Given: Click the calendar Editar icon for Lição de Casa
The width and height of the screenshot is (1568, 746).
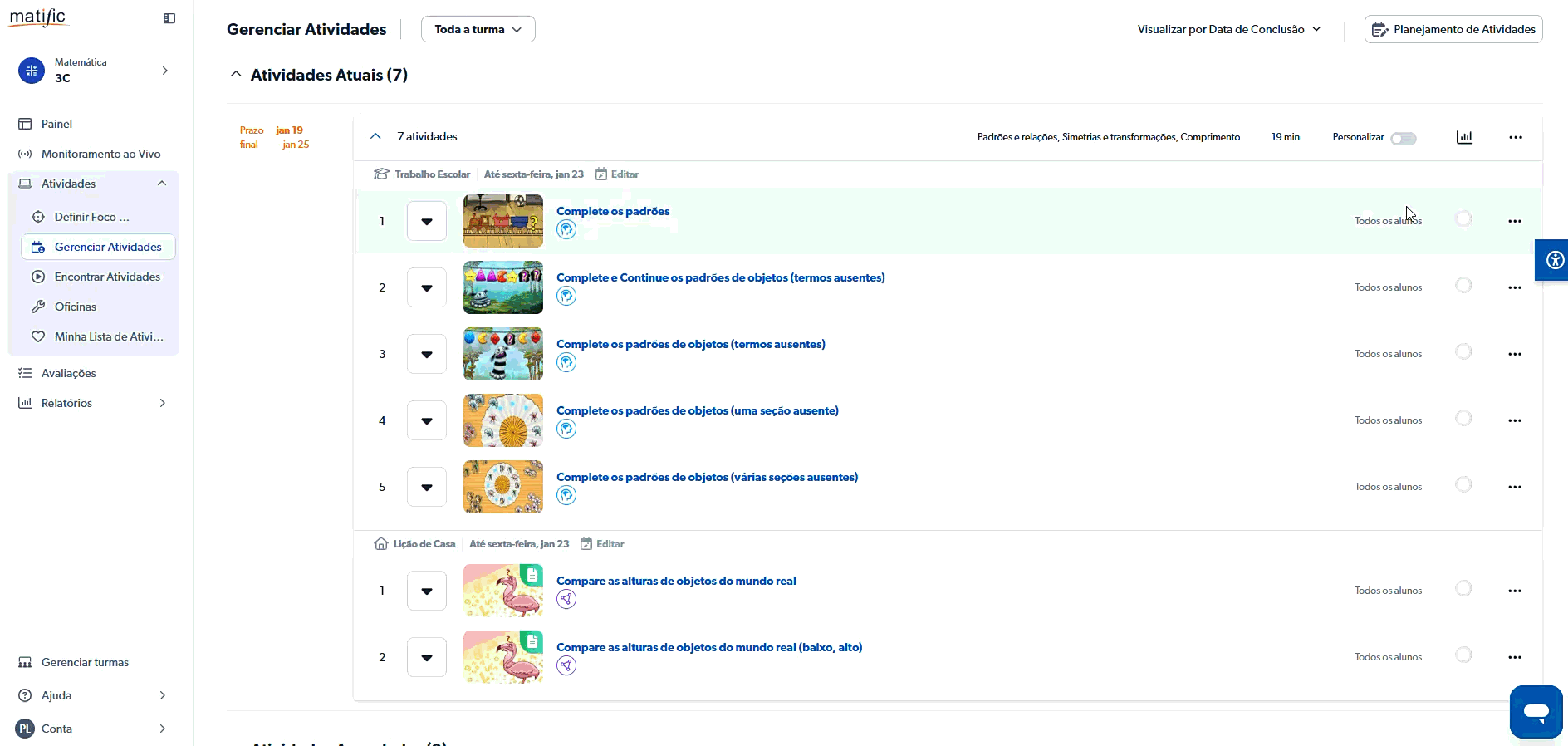Looking at the screenshot, I should (x=586, y=544).
